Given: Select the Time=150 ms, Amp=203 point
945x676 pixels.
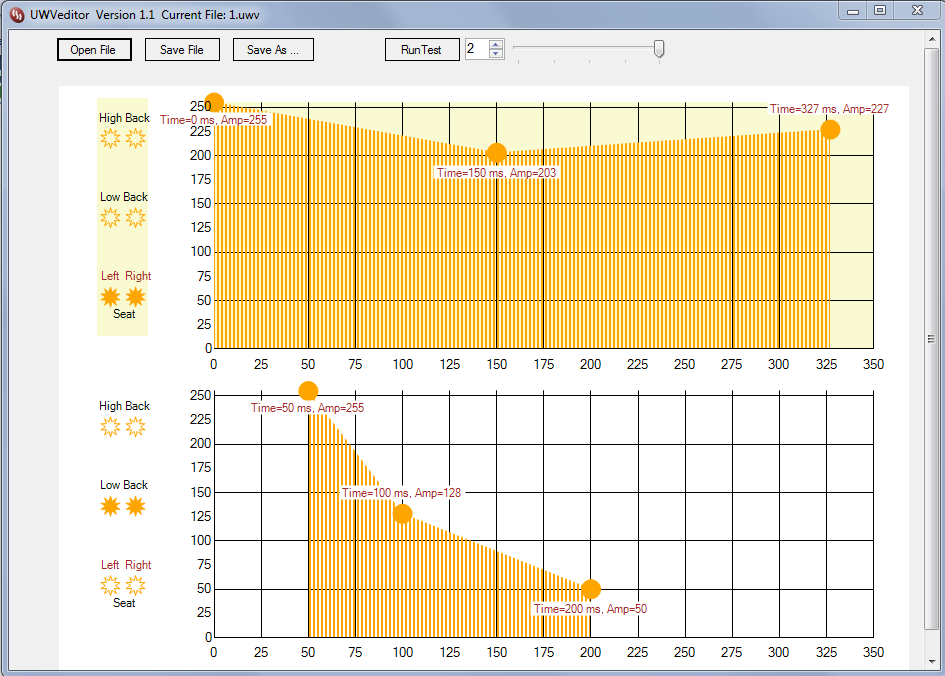Looking at the screenshot, I should pyautogui.click(x=496, y=154).
